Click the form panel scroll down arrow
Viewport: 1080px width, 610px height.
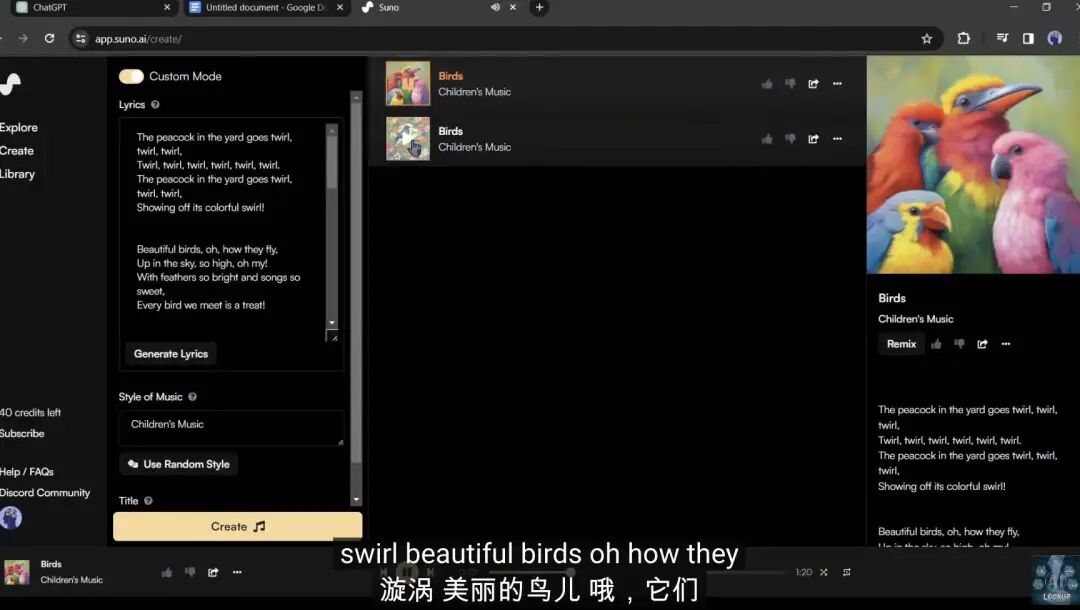[x=356, y=500]
